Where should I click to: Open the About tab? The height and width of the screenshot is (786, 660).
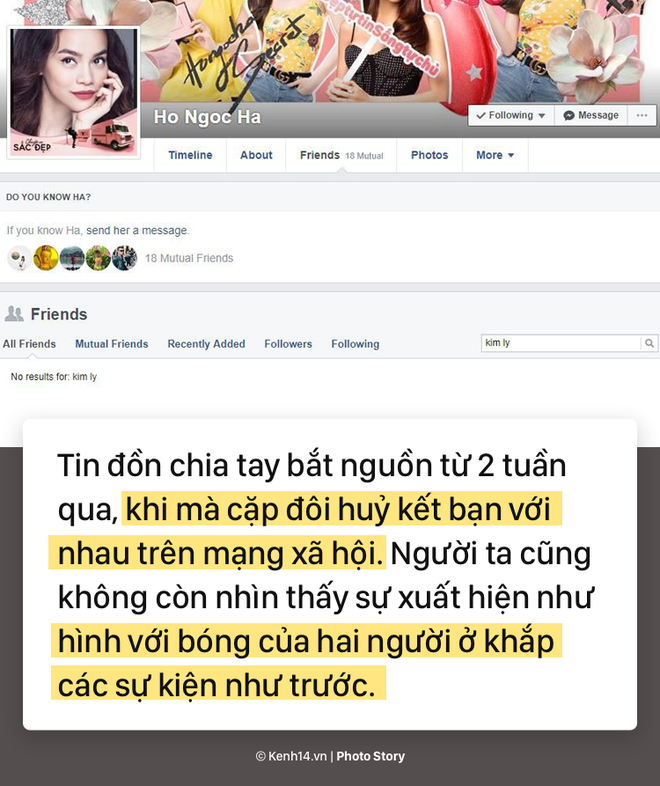pos(256,155)
